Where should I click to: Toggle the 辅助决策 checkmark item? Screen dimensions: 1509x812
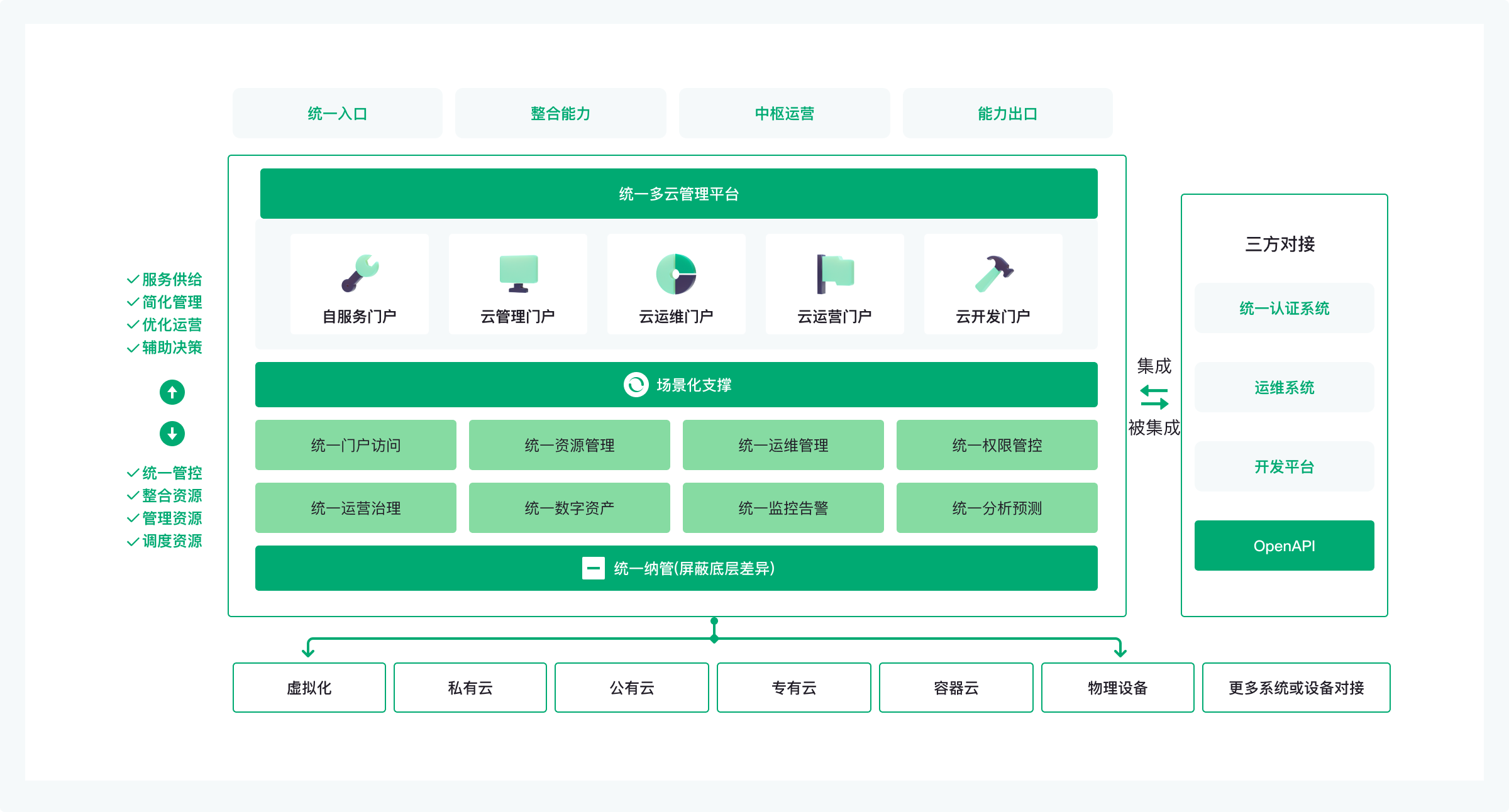(165, 347)
